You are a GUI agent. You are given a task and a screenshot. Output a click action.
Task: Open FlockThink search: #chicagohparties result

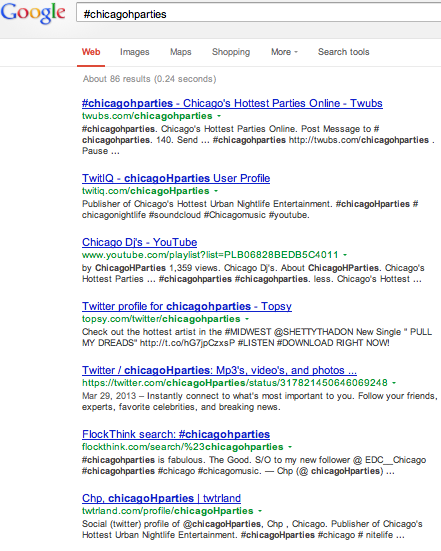tap(176, 434)
